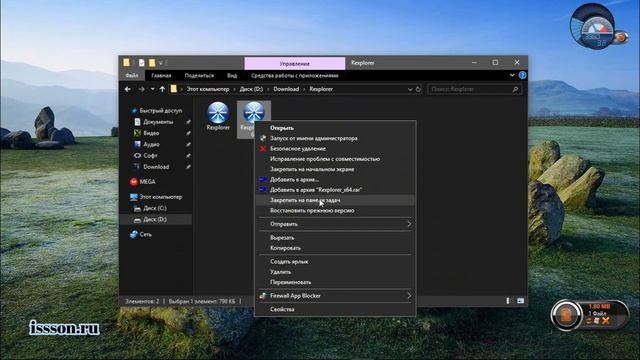The height and width of the screenshot is (360, 640).
Task: Click Этот компьютер breadcrumb segment
Action: [x=208, y=89]
